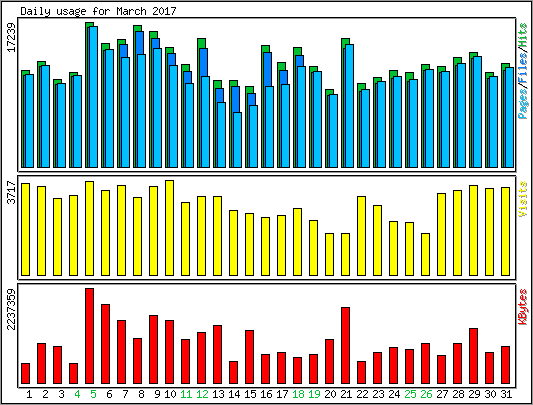Click green day 26 label
Image resolution: width=533 pixels, height=405 pixels.
click(426, 394)
